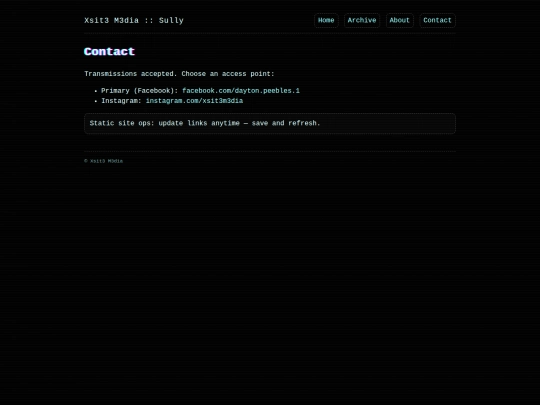Open the facebook.com/dayton.peebles.1 link

(241, 91)
